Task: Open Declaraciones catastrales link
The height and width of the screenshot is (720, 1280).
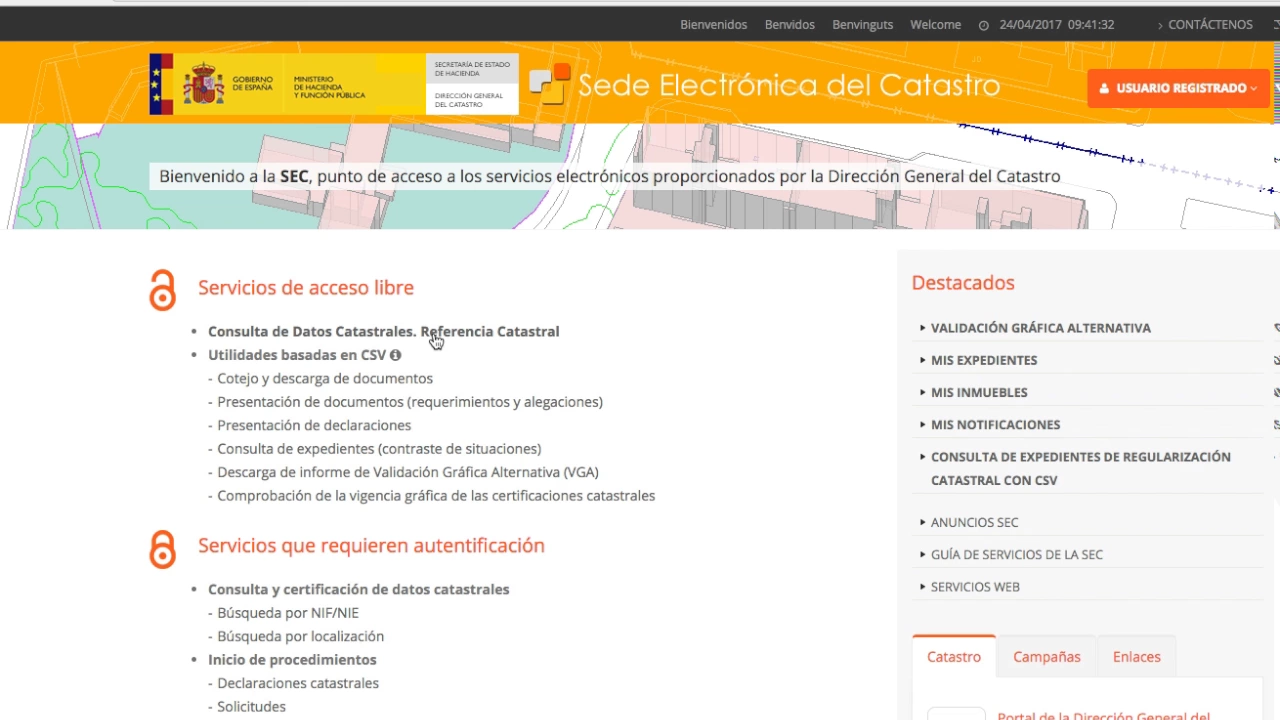Action: pyautogui.click(x=298, y=683)
